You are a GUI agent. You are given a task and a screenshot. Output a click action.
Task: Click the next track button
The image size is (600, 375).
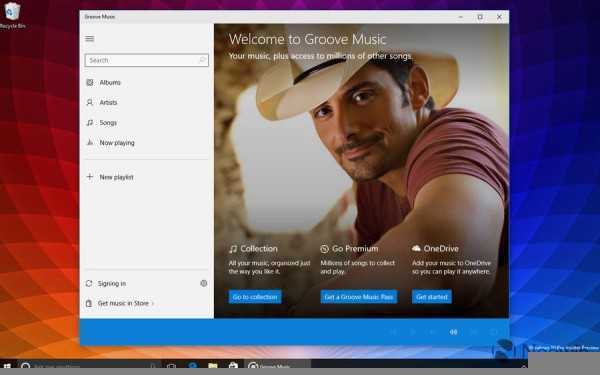pos(433,332)
